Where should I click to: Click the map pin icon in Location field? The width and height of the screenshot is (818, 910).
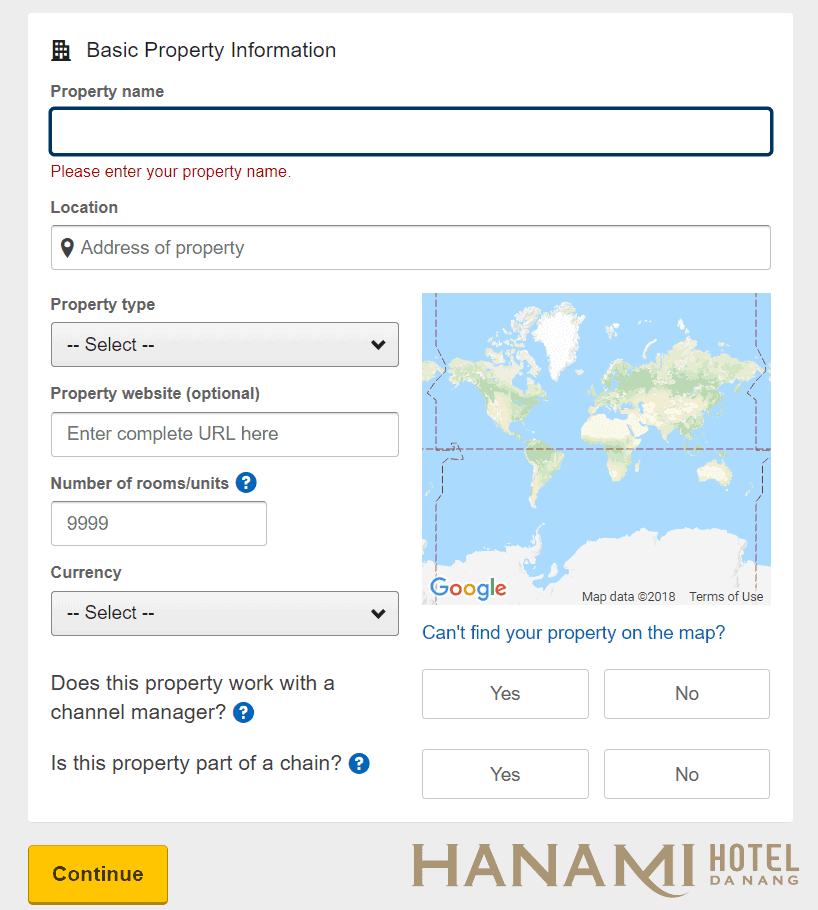(x=67, y=247)
